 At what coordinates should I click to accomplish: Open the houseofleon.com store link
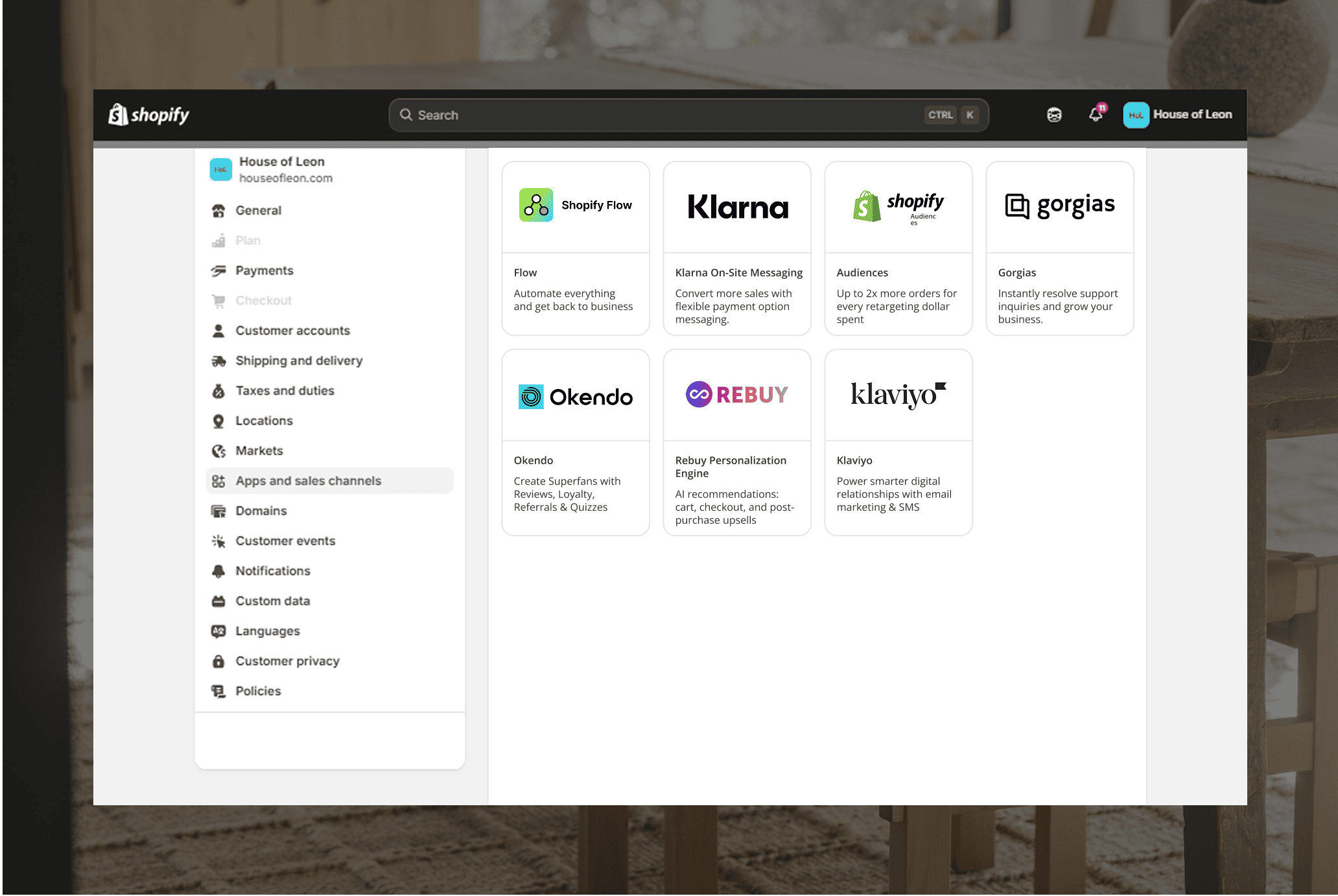285,178
